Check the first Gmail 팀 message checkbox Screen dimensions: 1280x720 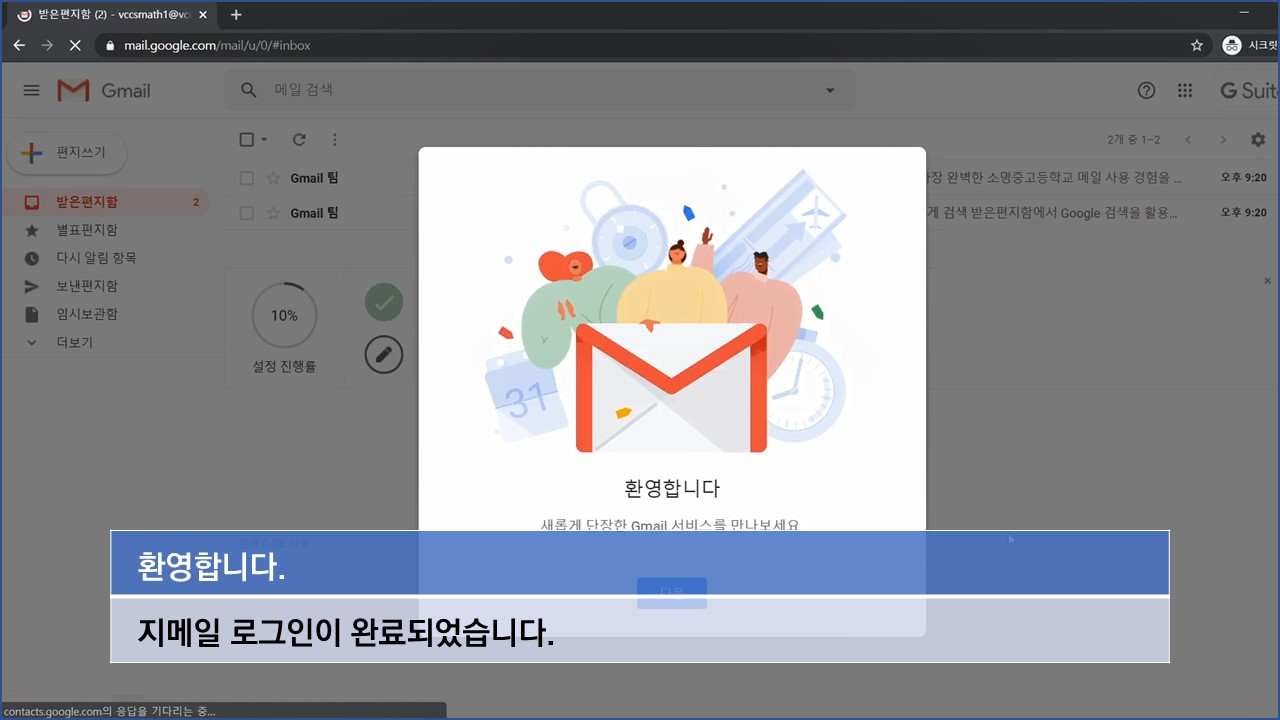point(247,178)
